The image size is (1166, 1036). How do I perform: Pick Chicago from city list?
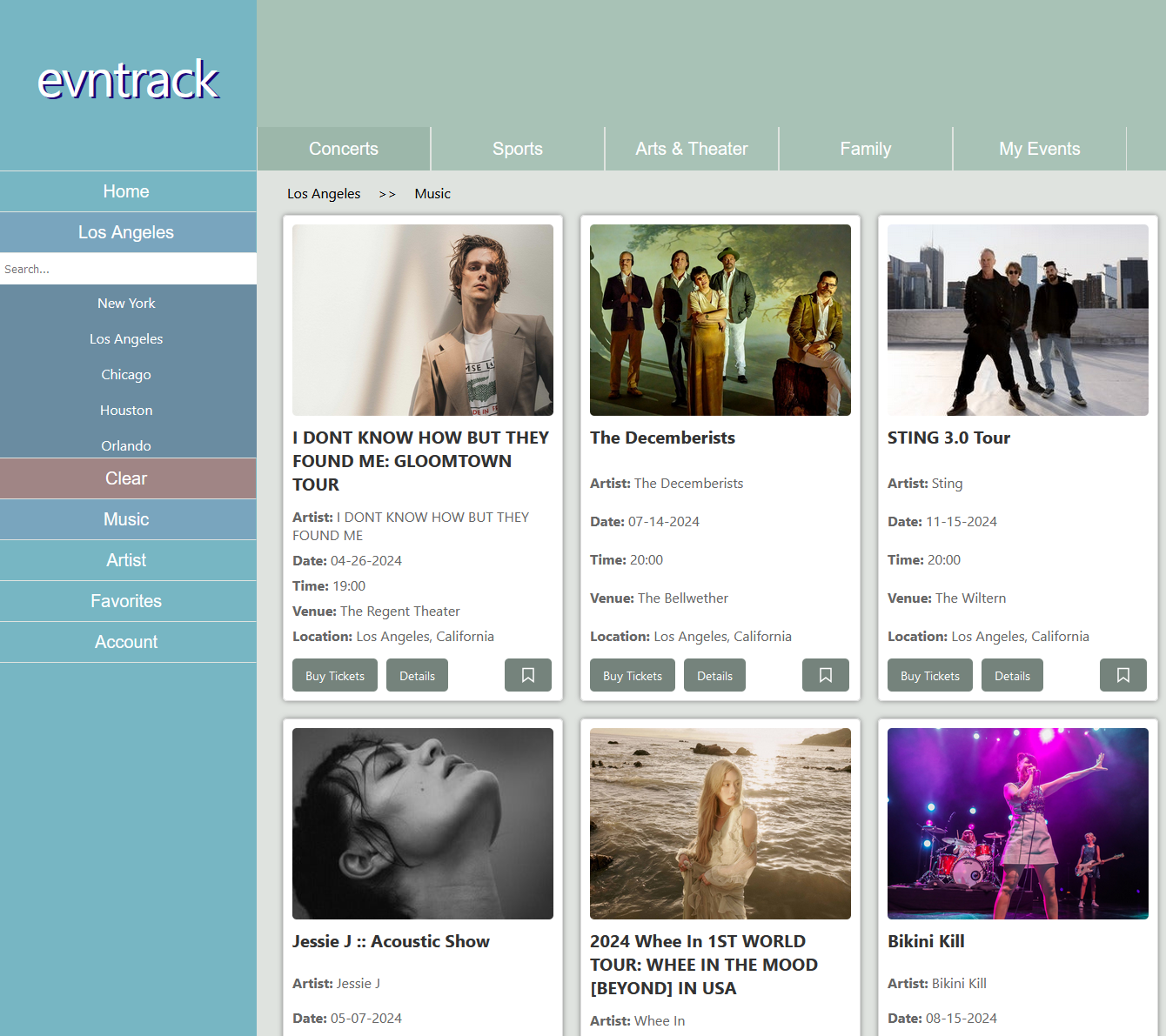[x=126, y=374]
